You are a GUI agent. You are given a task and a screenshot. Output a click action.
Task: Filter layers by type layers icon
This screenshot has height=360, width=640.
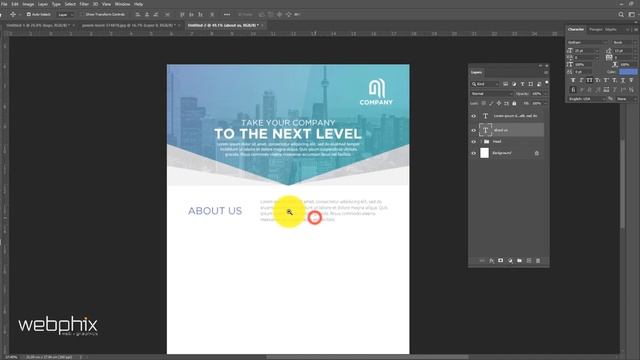coord(522,84)
